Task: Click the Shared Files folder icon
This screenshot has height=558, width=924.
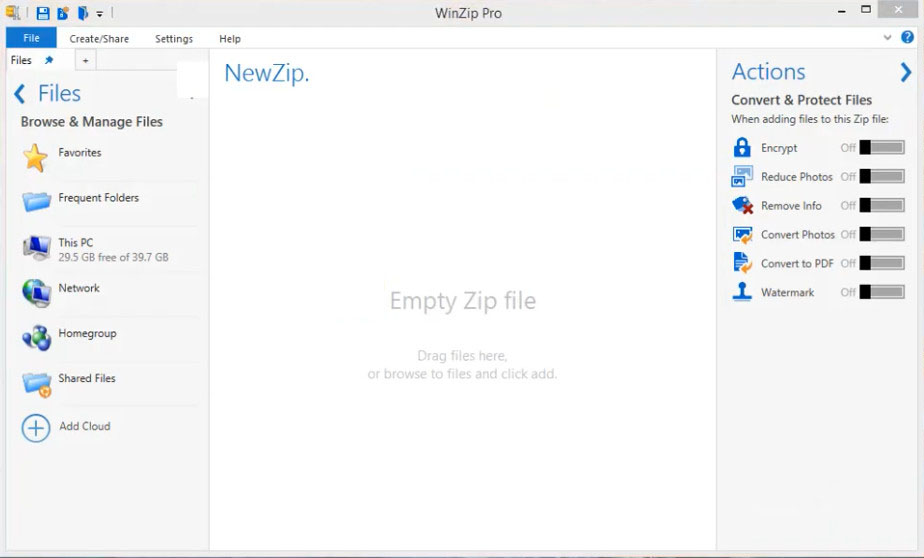Action: pyautogui.click(x=37, y=384)
